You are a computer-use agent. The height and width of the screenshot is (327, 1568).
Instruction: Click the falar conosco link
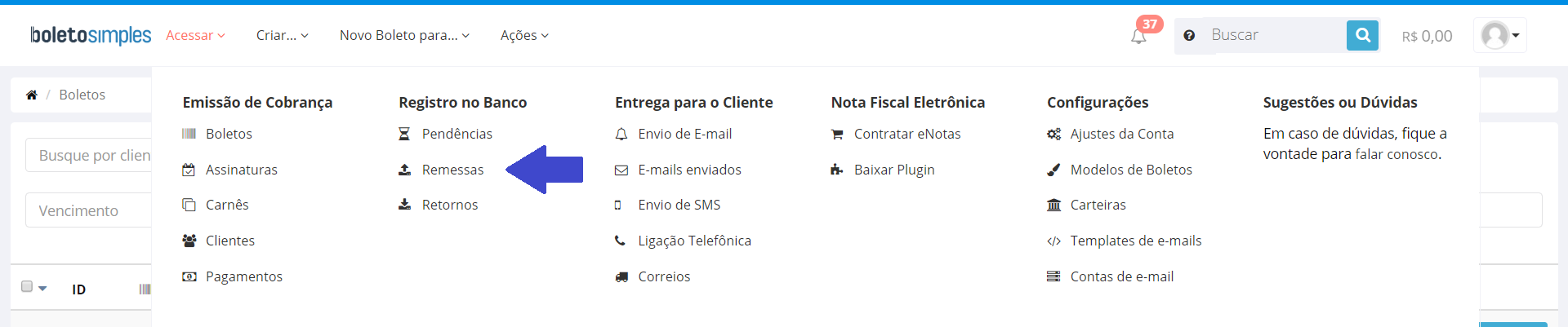click(x=1396, y=154)
